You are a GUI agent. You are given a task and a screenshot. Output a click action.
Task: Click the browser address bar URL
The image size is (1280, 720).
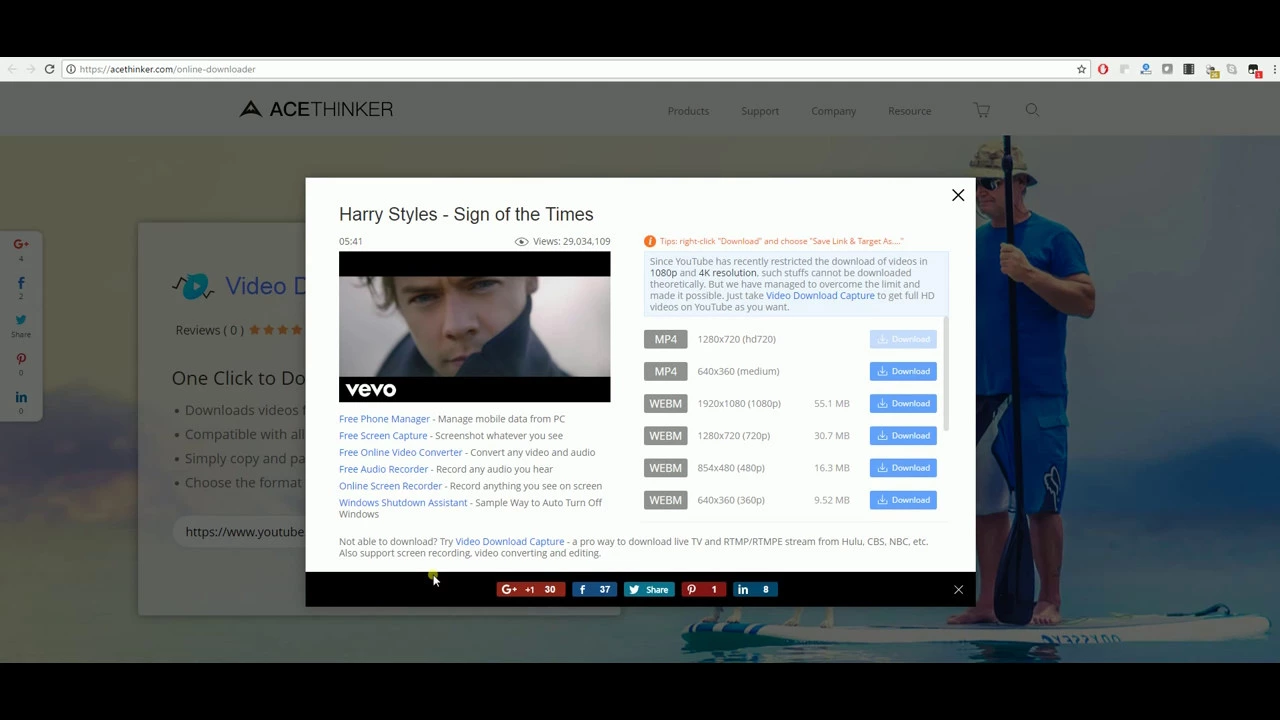tap(167, 69)
